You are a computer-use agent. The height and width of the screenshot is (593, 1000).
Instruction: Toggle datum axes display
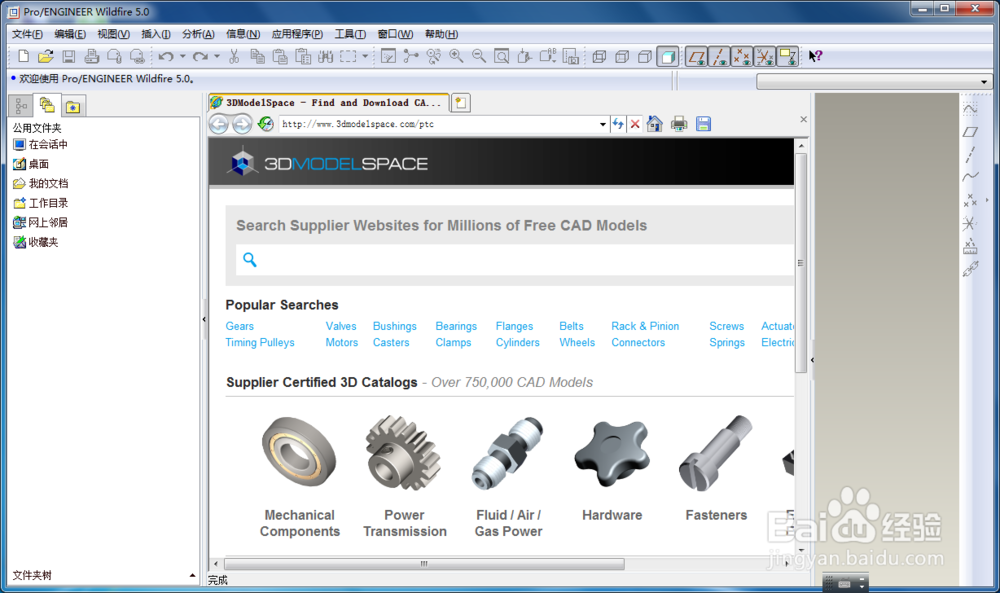tap(719, 57)
